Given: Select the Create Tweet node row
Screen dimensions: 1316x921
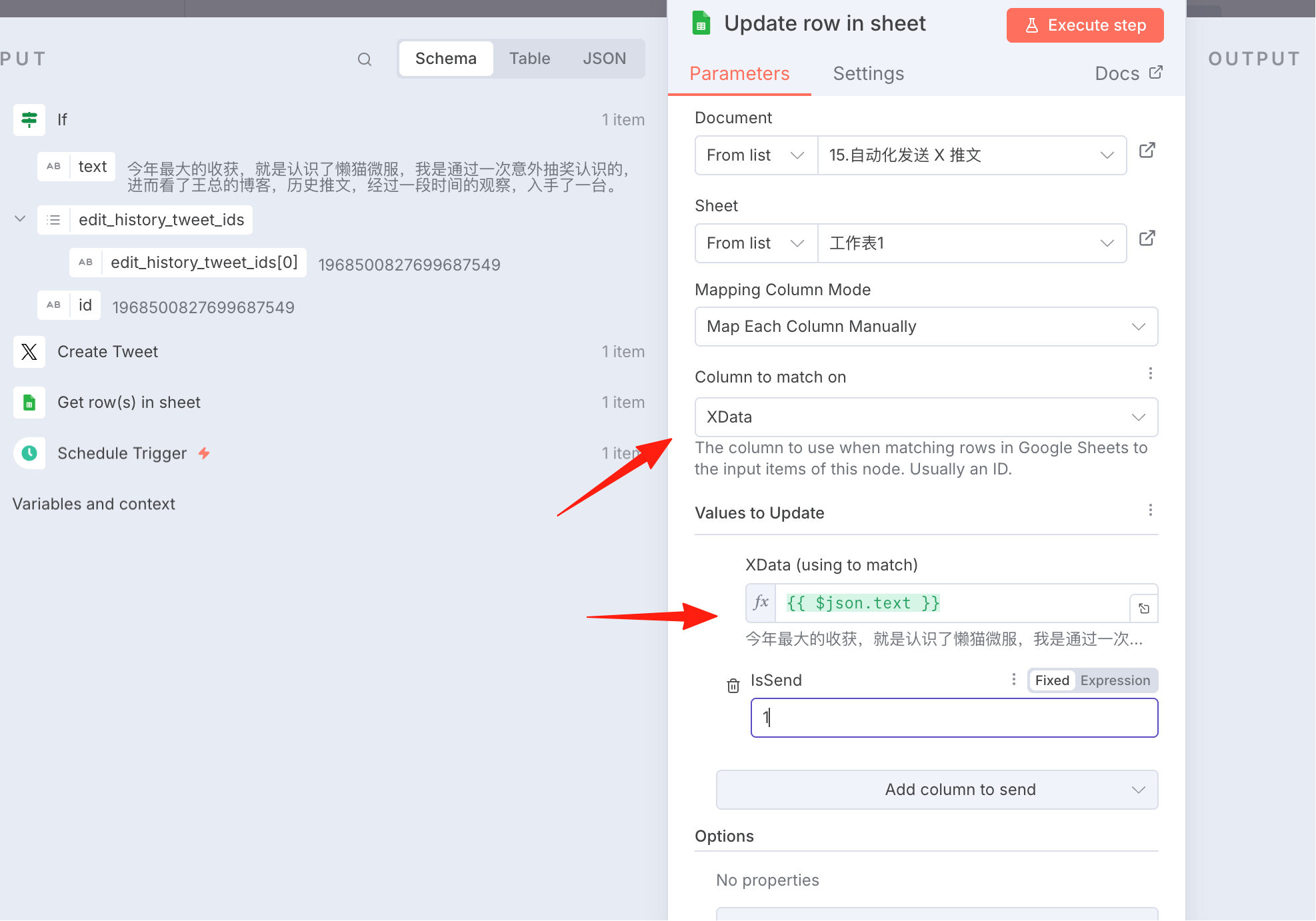Looking at the screenshot, I should [x=329, y=352].
